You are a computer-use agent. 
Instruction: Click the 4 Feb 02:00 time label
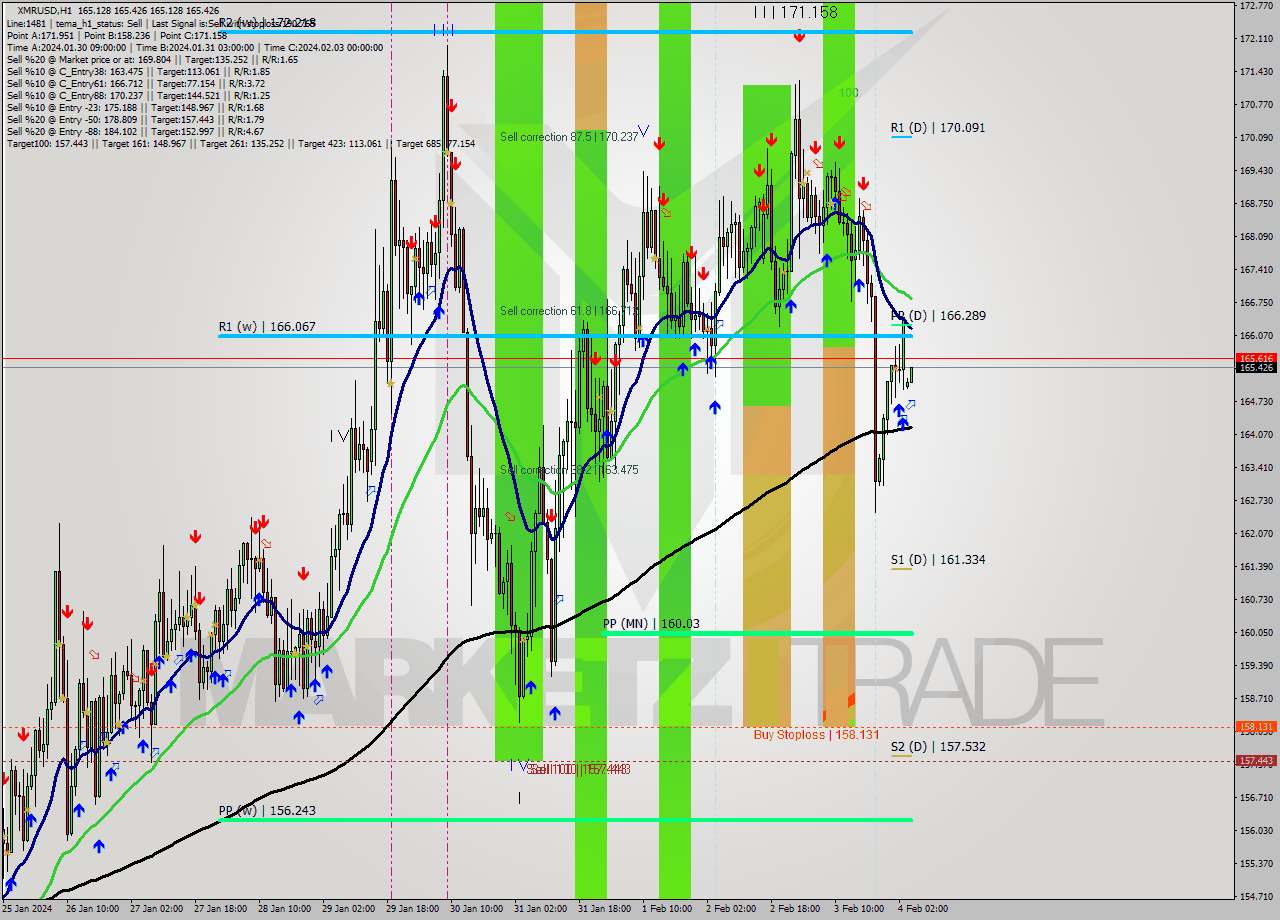tap(923, 909)
